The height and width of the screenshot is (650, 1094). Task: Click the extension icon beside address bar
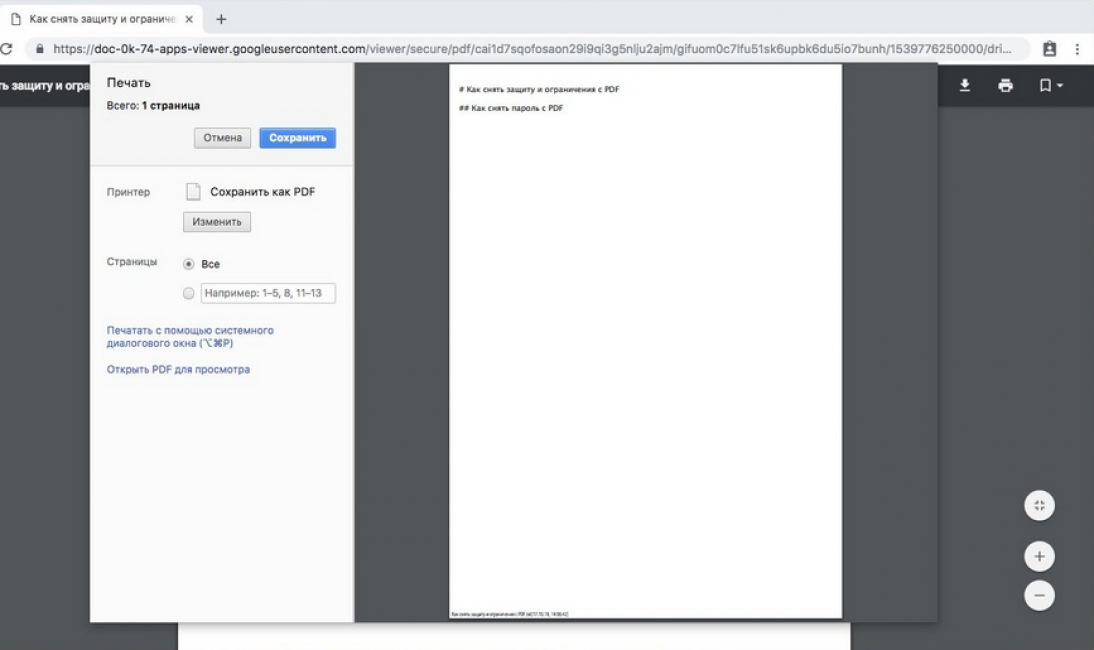(1049, 49)
